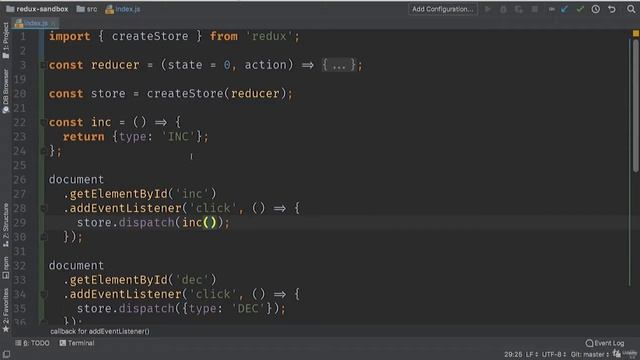Open Git: master branch widget

pyautogui.click(x=590, y=354)
